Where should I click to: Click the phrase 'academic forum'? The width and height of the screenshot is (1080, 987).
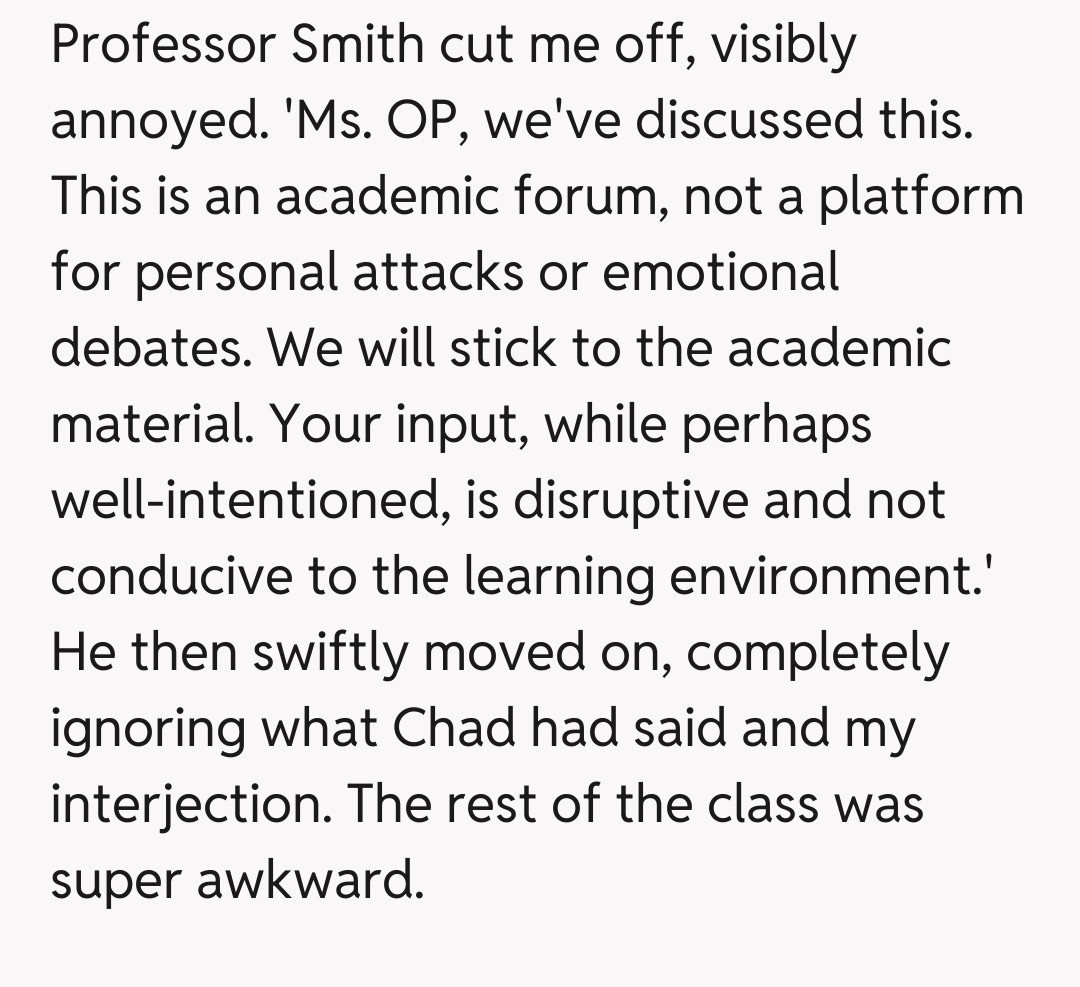pyautogui.click(x=470, y=196)
